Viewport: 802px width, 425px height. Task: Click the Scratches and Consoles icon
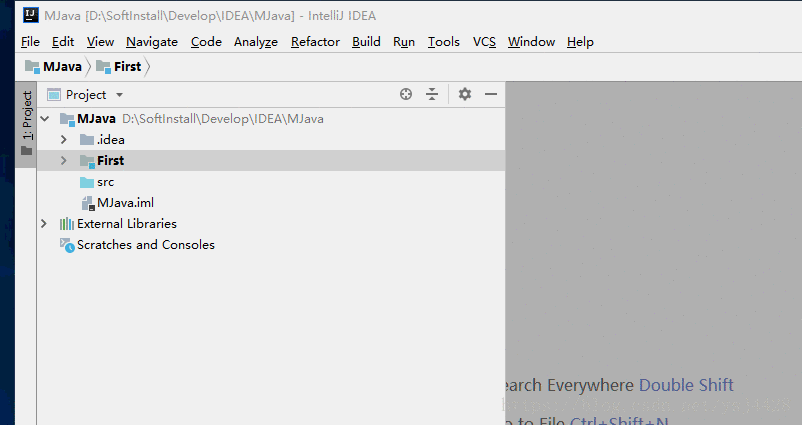[x=67, y=245]
